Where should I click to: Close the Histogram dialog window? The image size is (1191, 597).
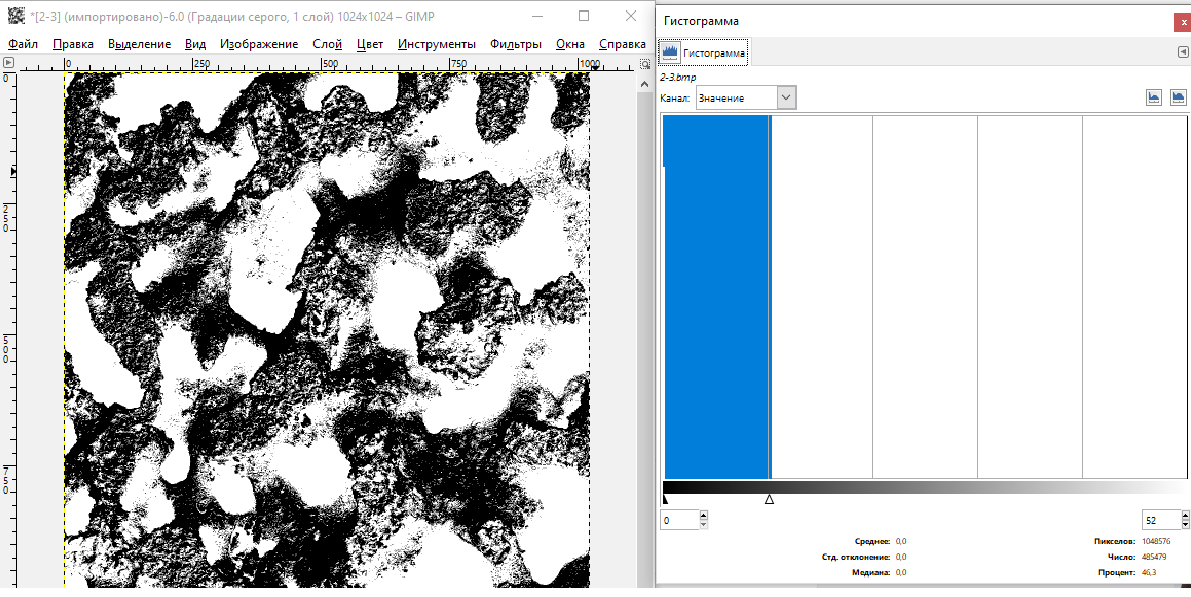pos(1180,21)
